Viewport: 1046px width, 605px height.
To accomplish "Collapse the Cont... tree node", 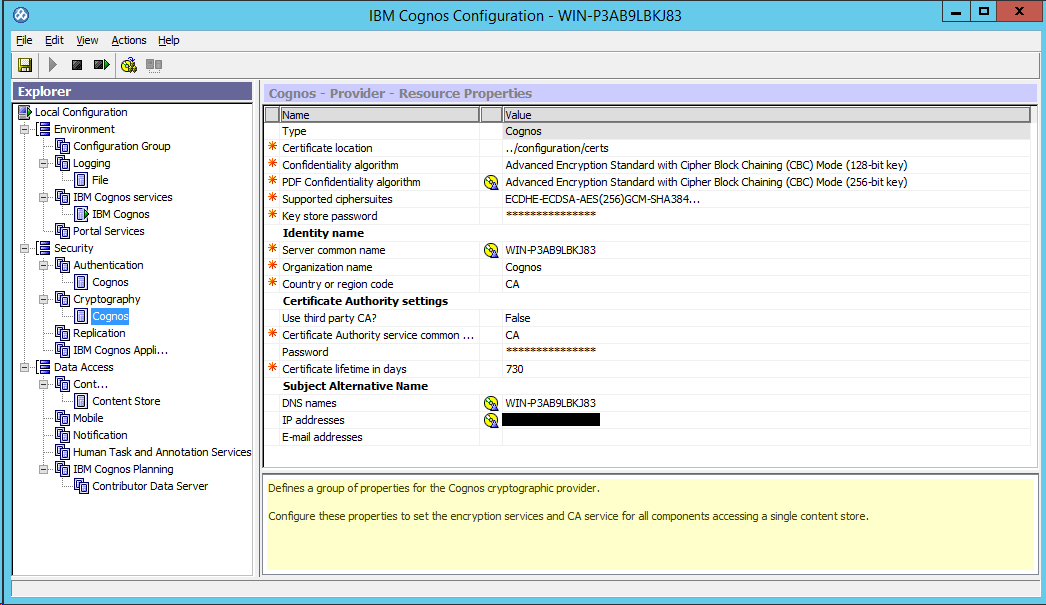I will tap(44, 384).
